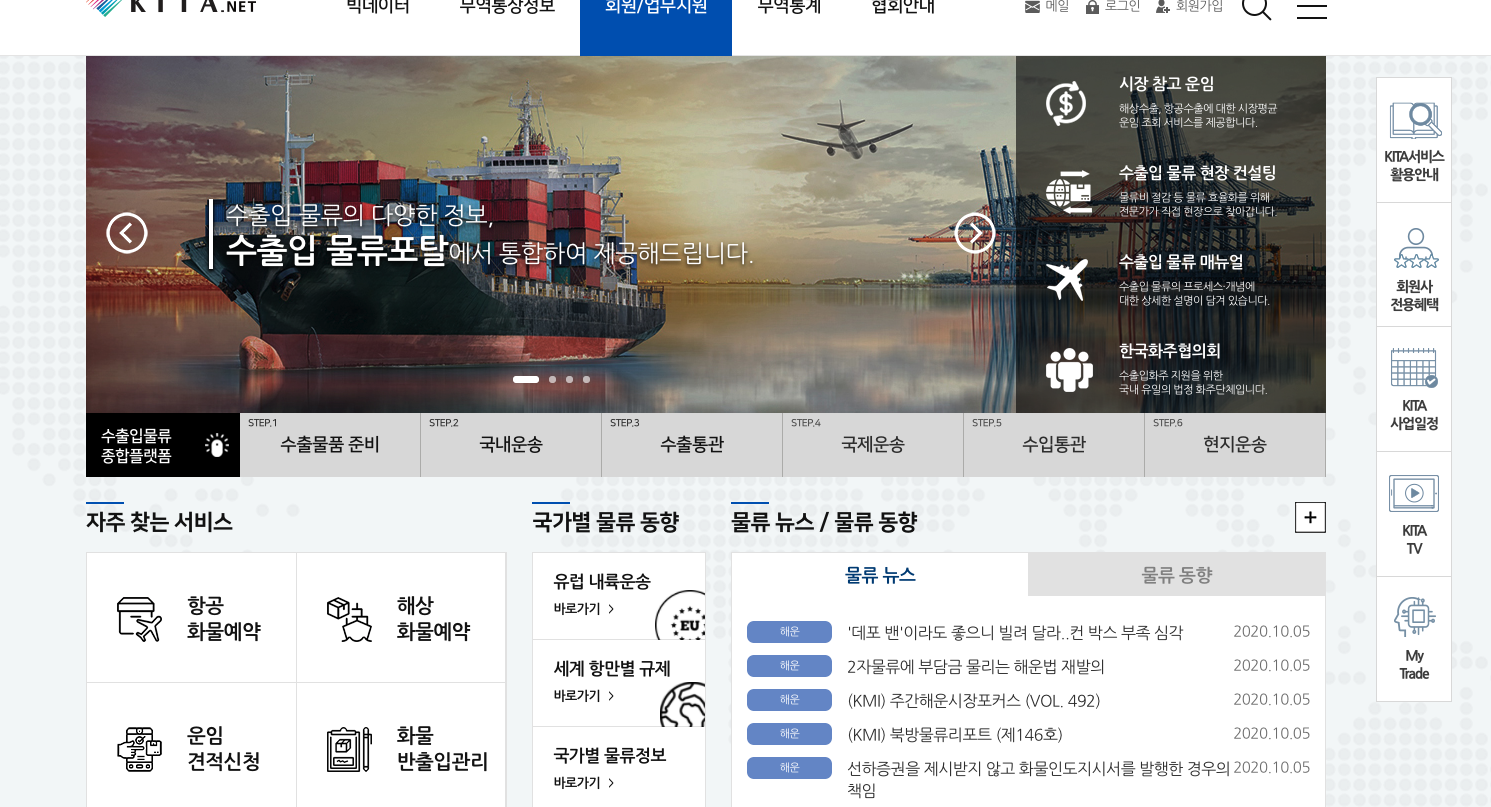The width and height of the screenshot is (1491, 807).
Task: Open (KMI) 북방물류리포트 (제146호)
Action: [x=955, y=734]
